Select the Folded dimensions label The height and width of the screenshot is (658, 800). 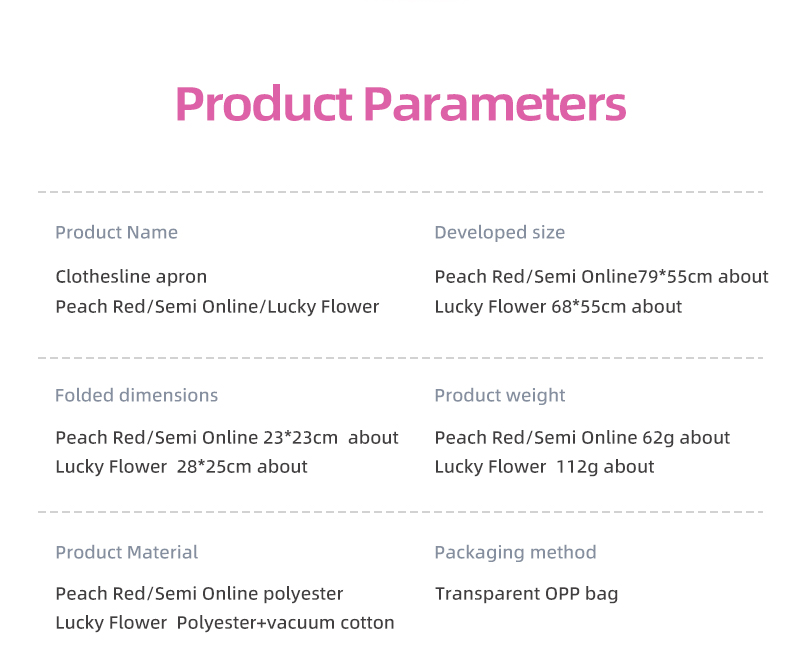click(136, 395)
